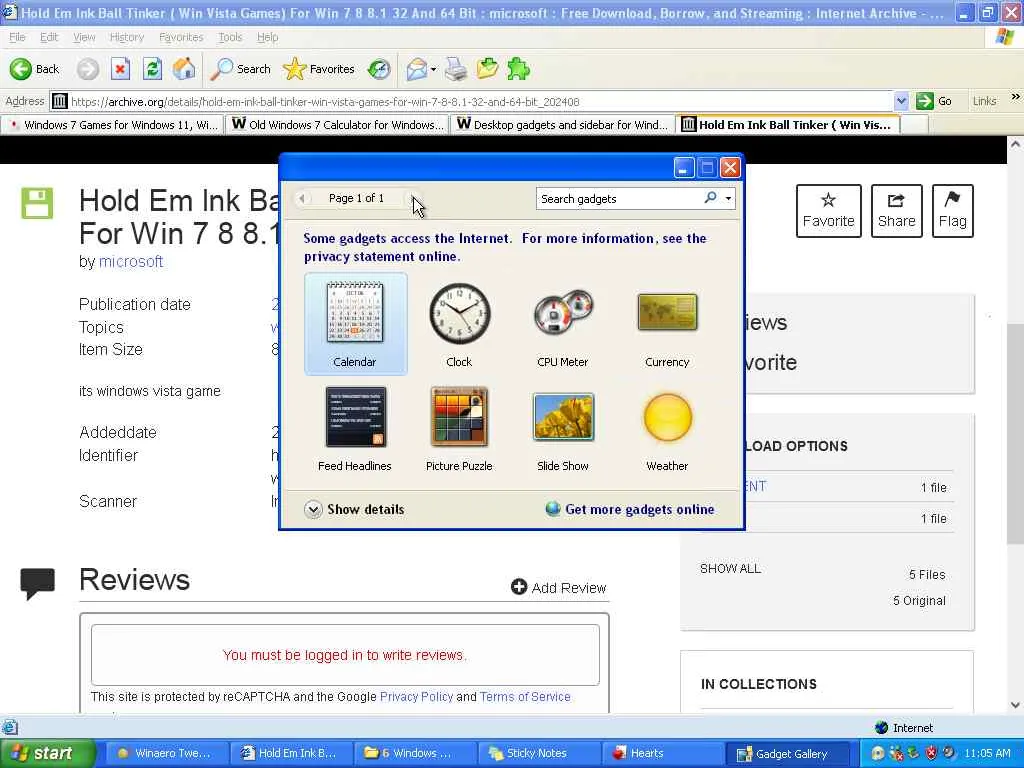Click the Home page icon
1024x768 pixels.
click(x=184, y=69)
